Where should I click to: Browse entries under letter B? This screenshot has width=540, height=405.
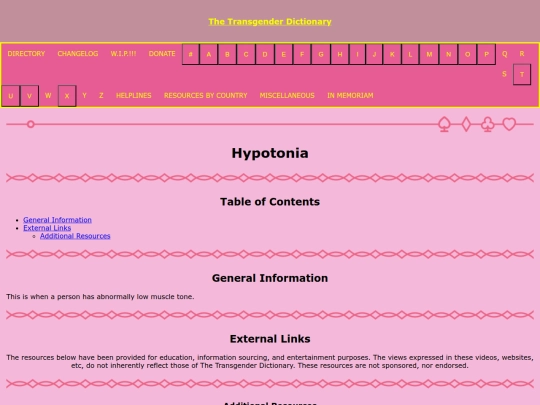point(227,54)
